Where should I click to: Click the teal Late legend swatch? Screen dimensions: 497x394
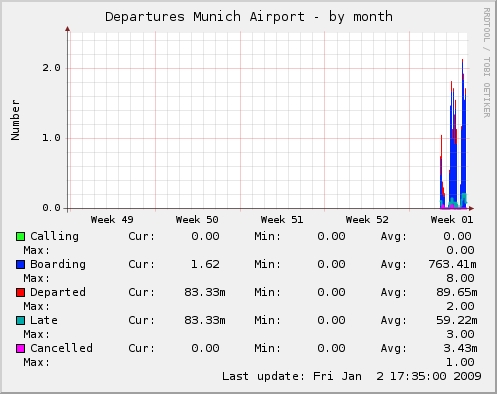[x=20, y=320]
